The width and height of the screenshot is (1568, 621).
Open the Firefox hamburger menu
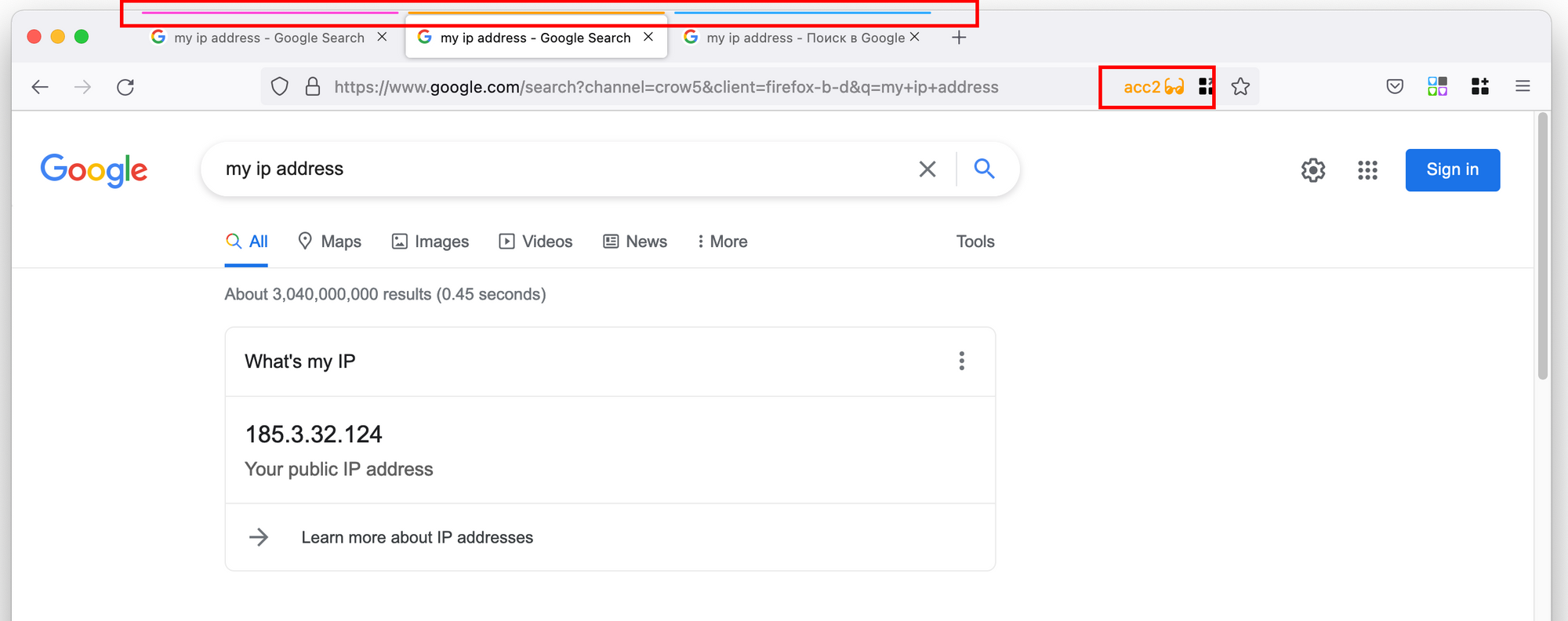1523,87
